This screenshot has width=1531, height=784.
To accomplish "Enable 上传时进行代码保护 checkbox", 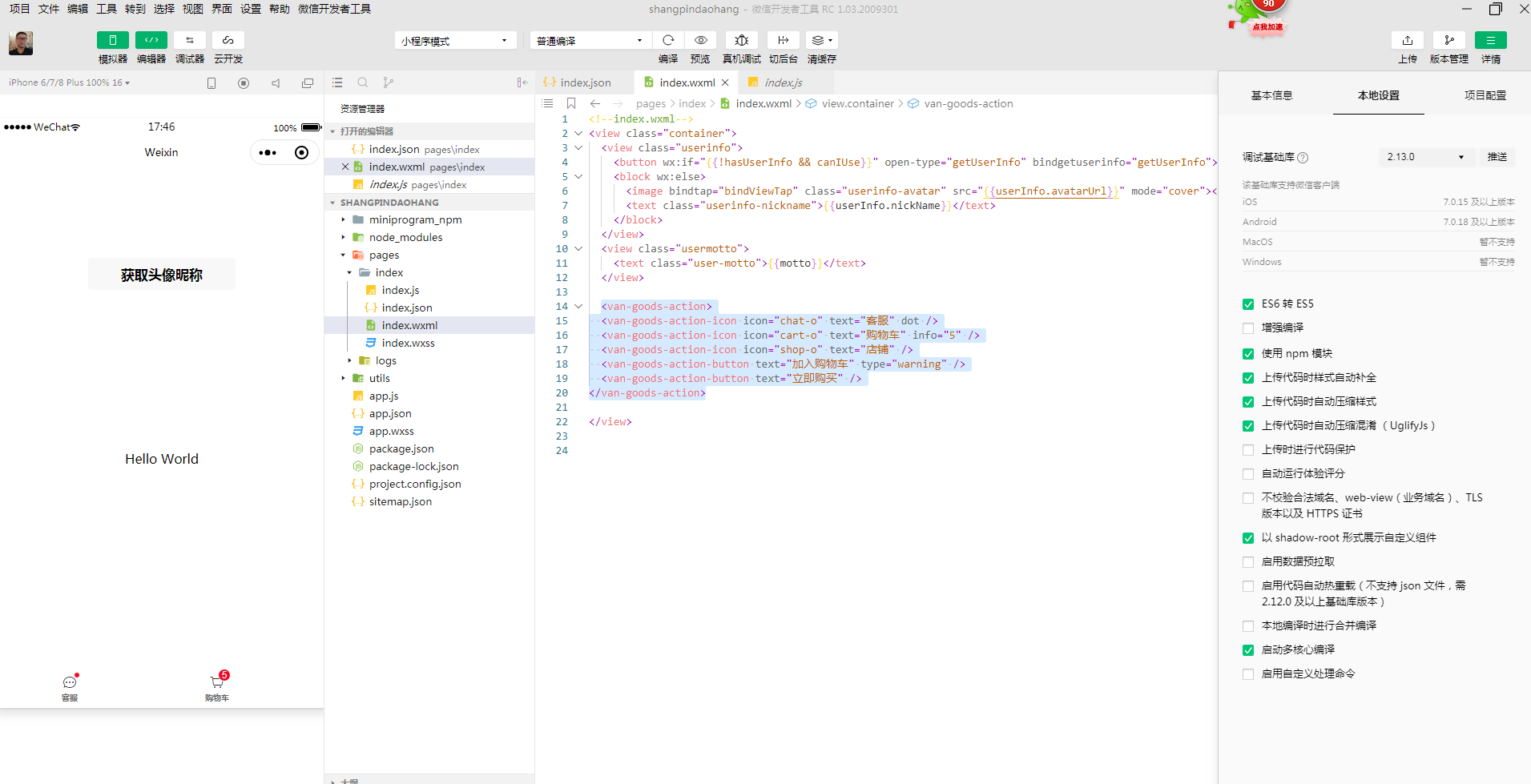I will pyautogui.click(x=1248, y=450).
